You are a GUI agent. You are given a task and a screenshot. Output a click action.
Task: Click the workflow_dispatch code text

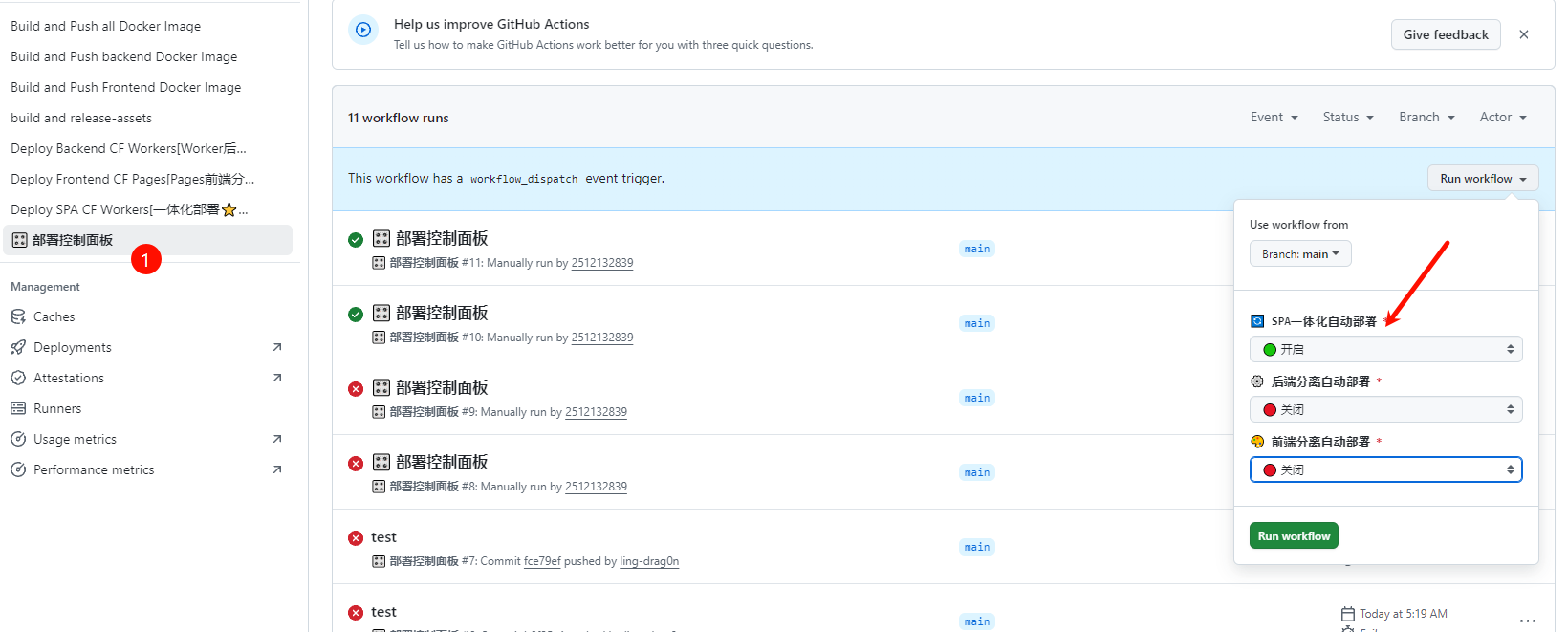tap(524, 179)
